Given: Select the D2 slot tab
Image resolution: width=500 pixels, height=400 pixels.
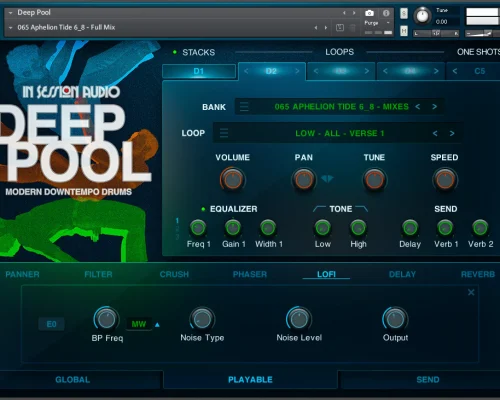Looking at the screenshot, I should click(271, 71).
